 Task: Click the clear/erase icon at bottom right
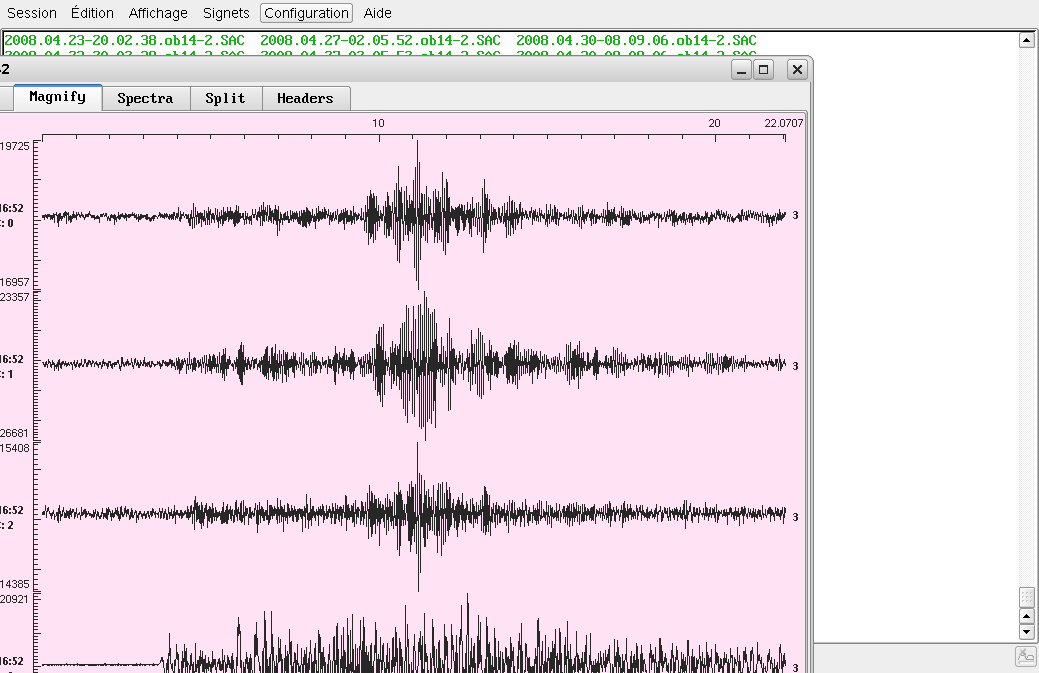pos(1026,657)
